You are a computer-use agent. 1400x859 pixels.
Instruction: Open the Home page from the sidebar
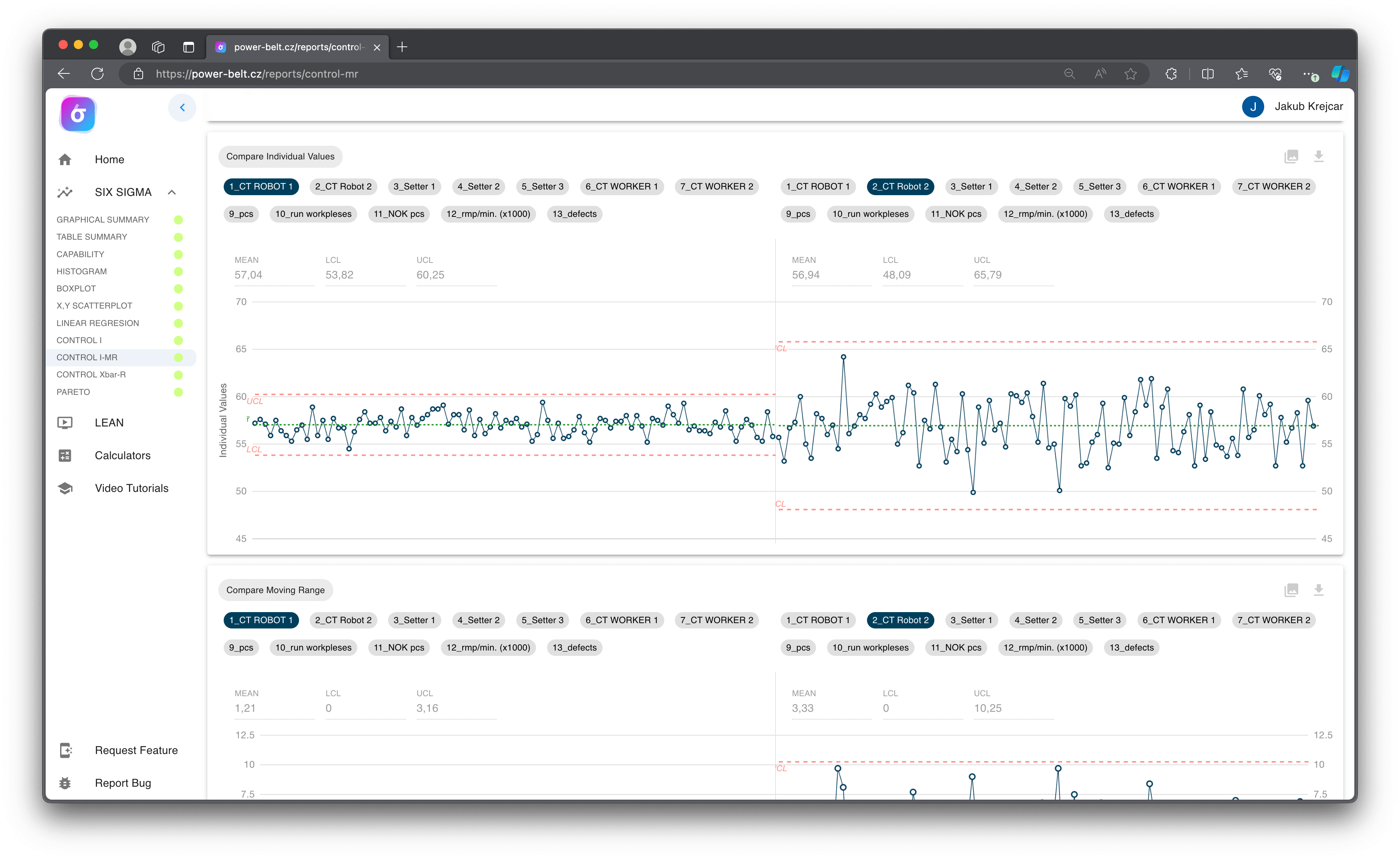(109, 160)
